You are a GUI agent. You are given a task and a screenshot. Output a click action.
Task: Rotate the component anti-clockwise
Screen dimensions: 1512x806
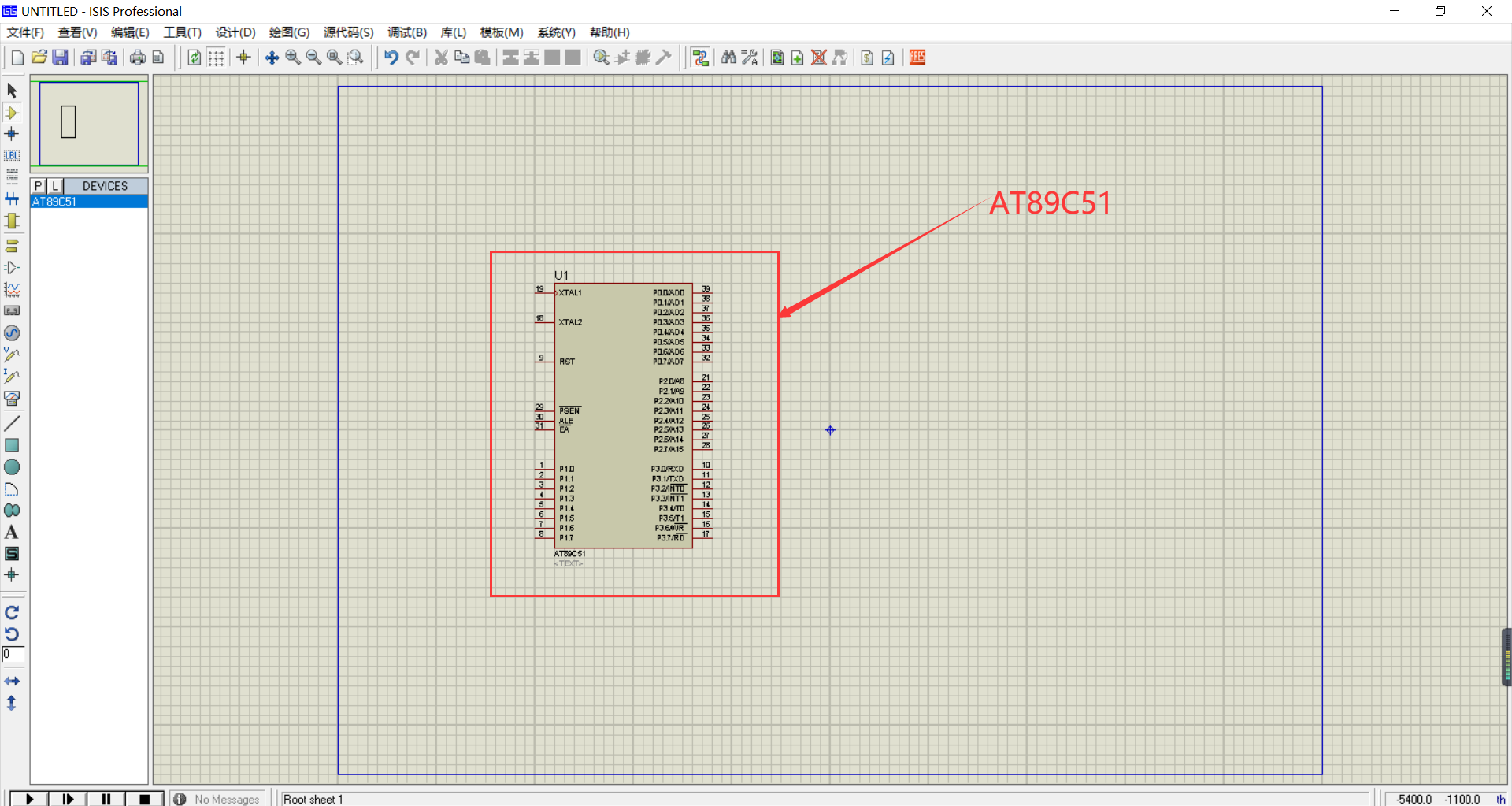click(x=12, y=634)
